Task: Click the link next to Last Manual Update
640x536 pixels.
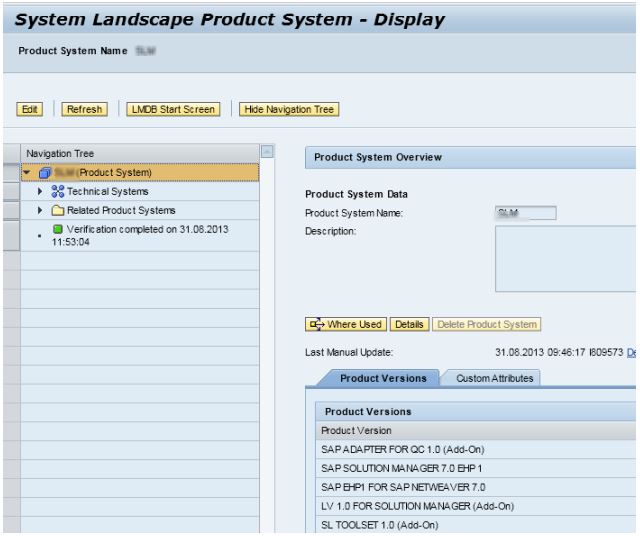Action: (x=631, y=352)
